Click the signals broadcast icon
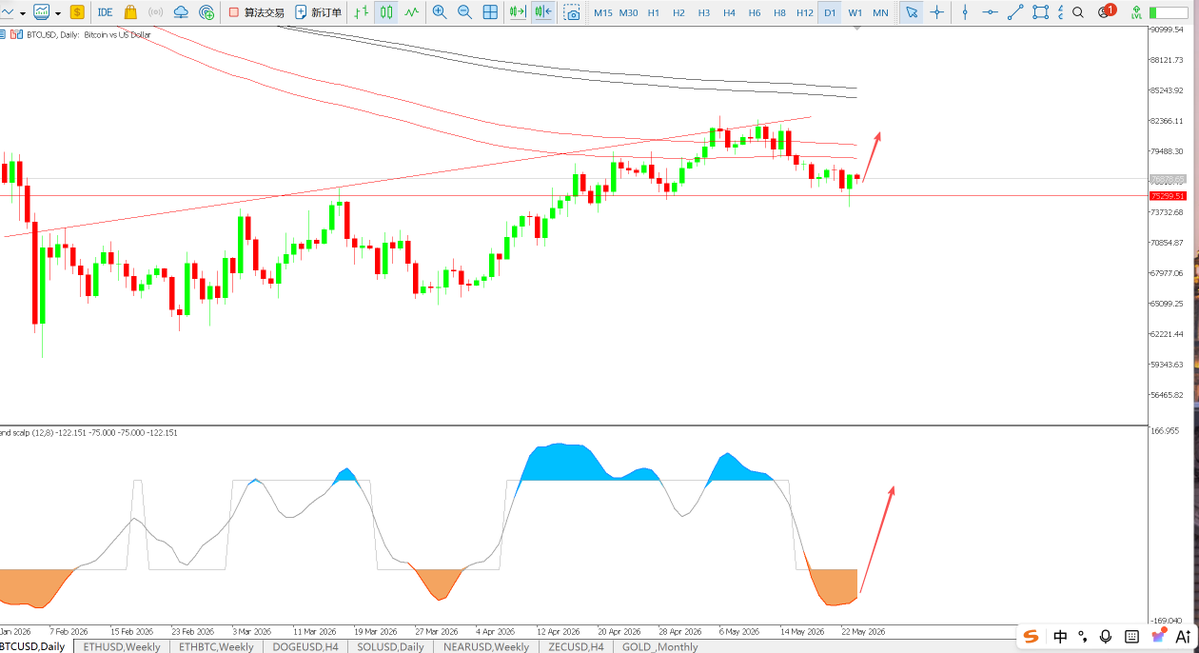 [x=155, y=12]
